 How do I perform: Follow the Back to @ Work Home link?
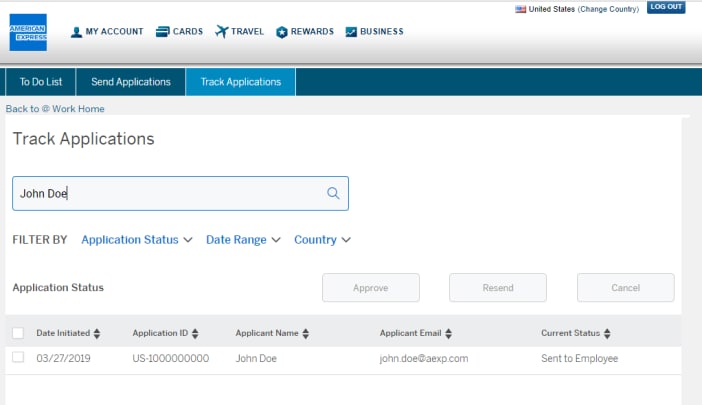[x=55, y=109]
